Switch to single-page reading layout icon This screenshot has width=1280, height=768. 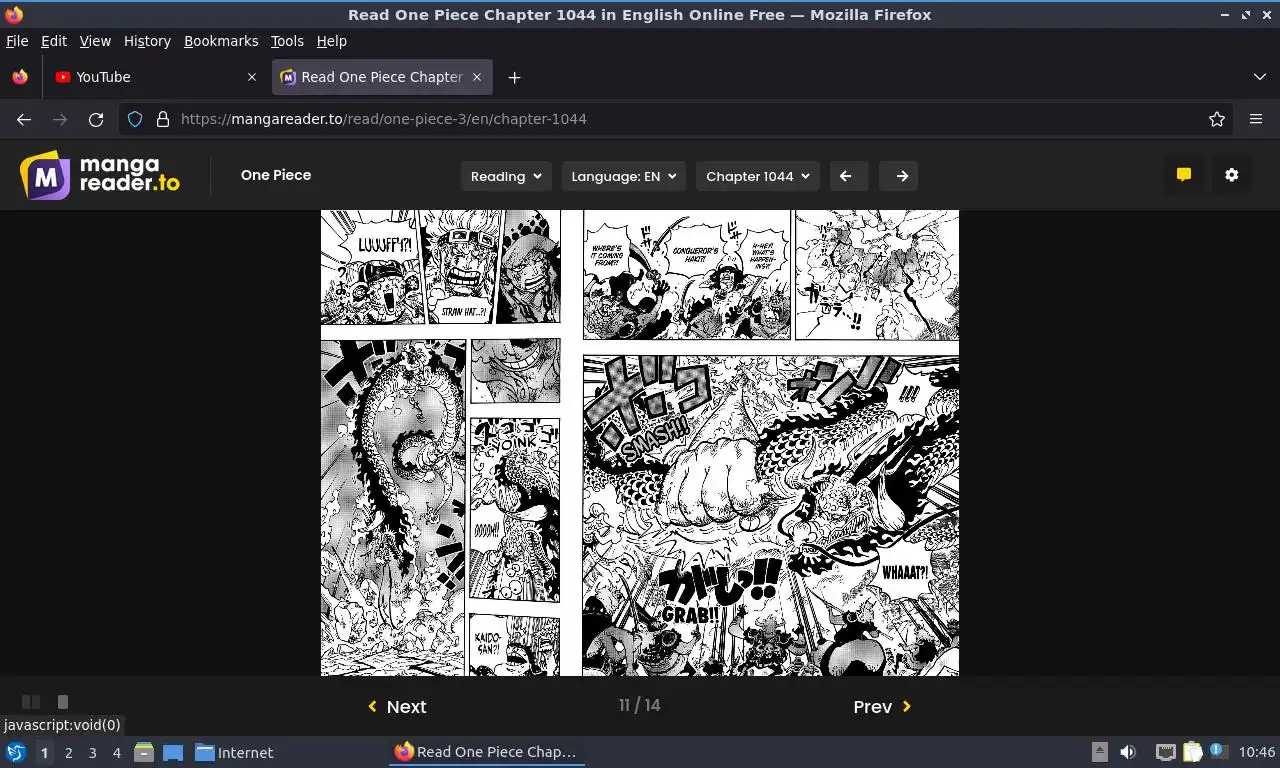pos(62,702)
